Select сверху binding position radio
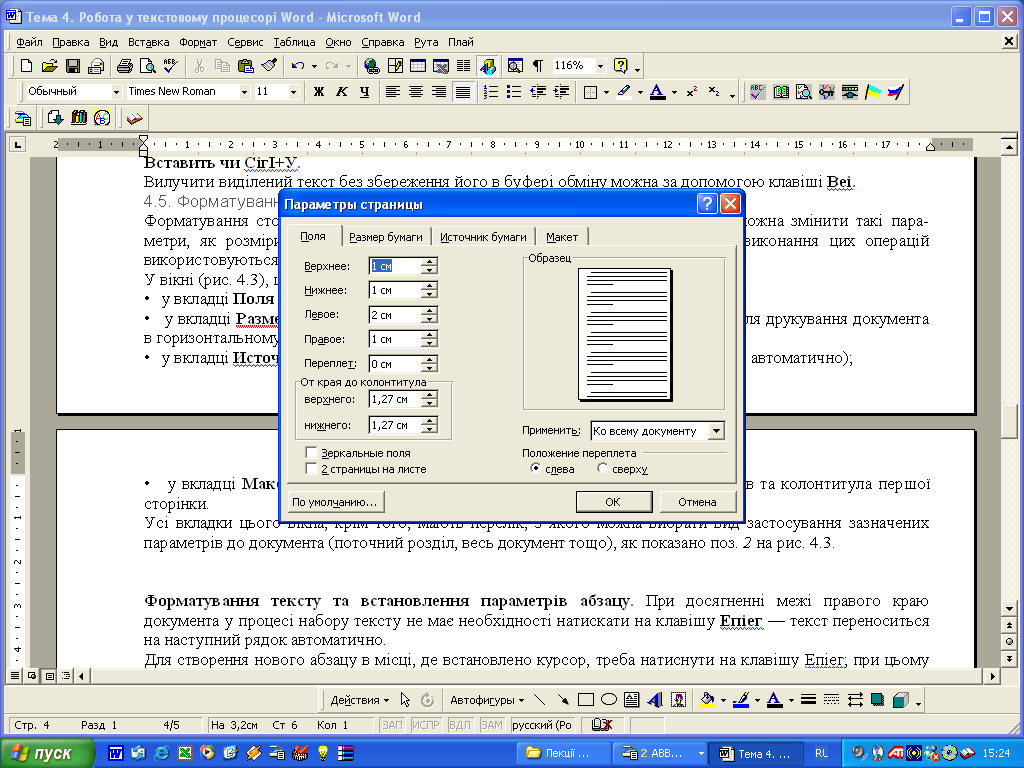The height and width of the screenshot is (768, 1024). click(x=602, y=468)
